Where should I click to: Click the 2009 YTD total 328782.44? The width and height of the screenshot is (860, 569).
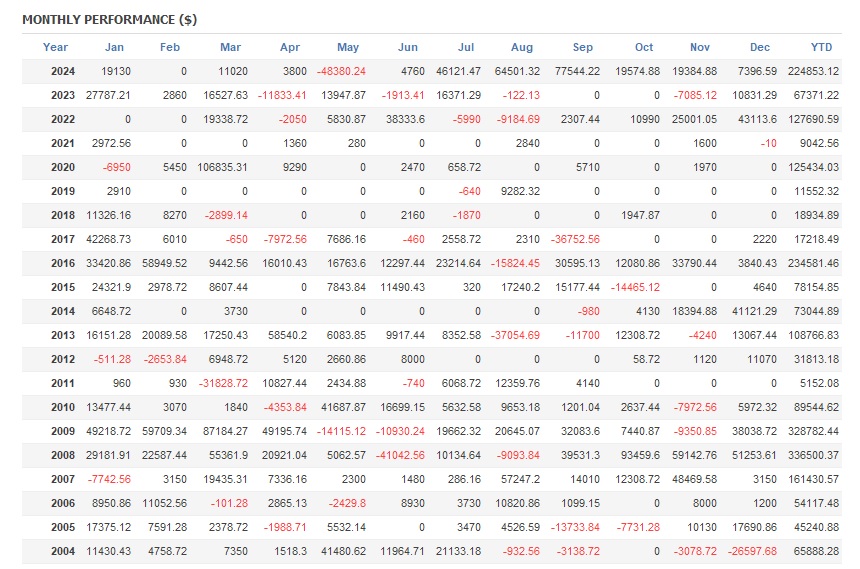[x=811, y=431]
